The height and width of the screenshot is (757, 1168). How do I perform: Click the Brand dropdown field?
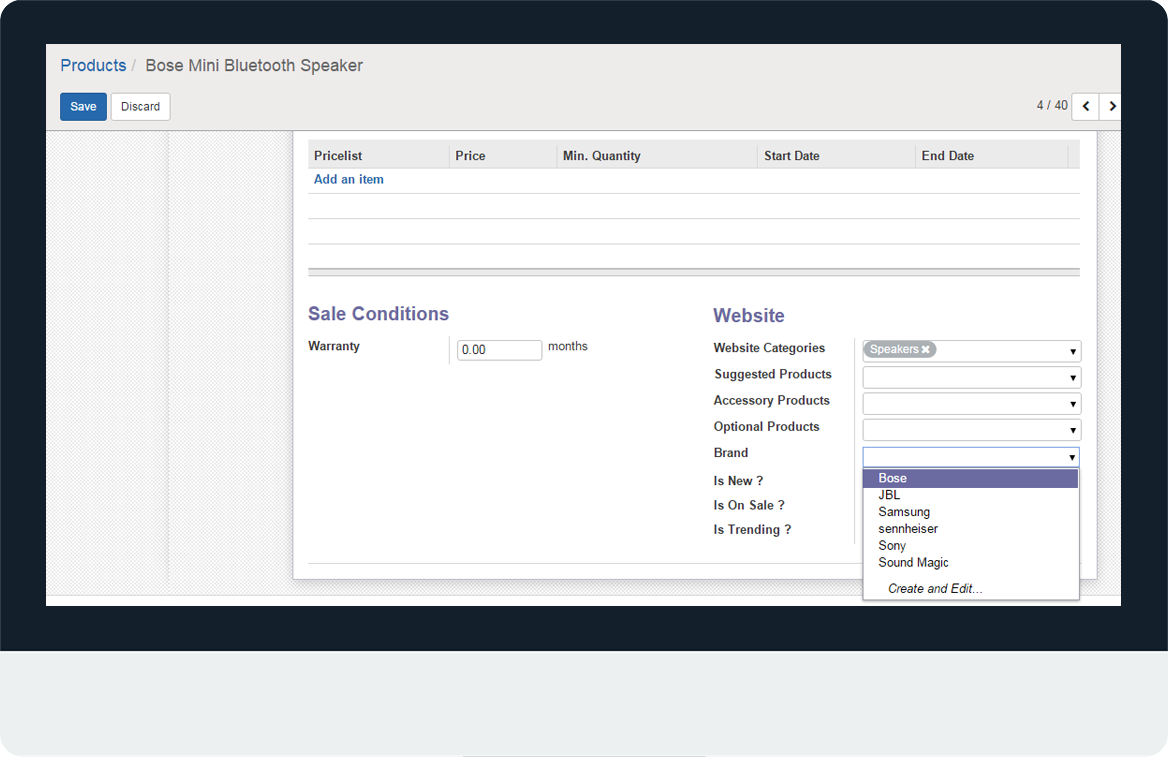971,457
